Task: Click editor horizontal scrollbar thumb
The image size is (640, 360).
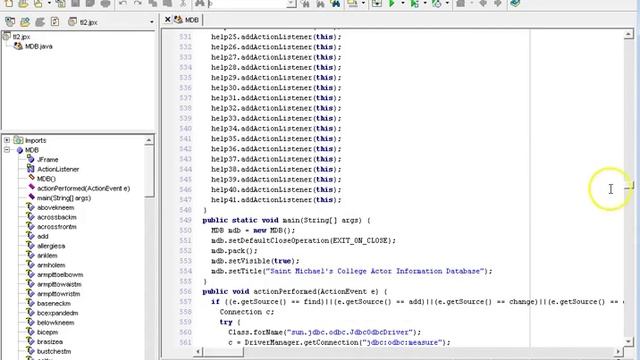Action: 223,351
